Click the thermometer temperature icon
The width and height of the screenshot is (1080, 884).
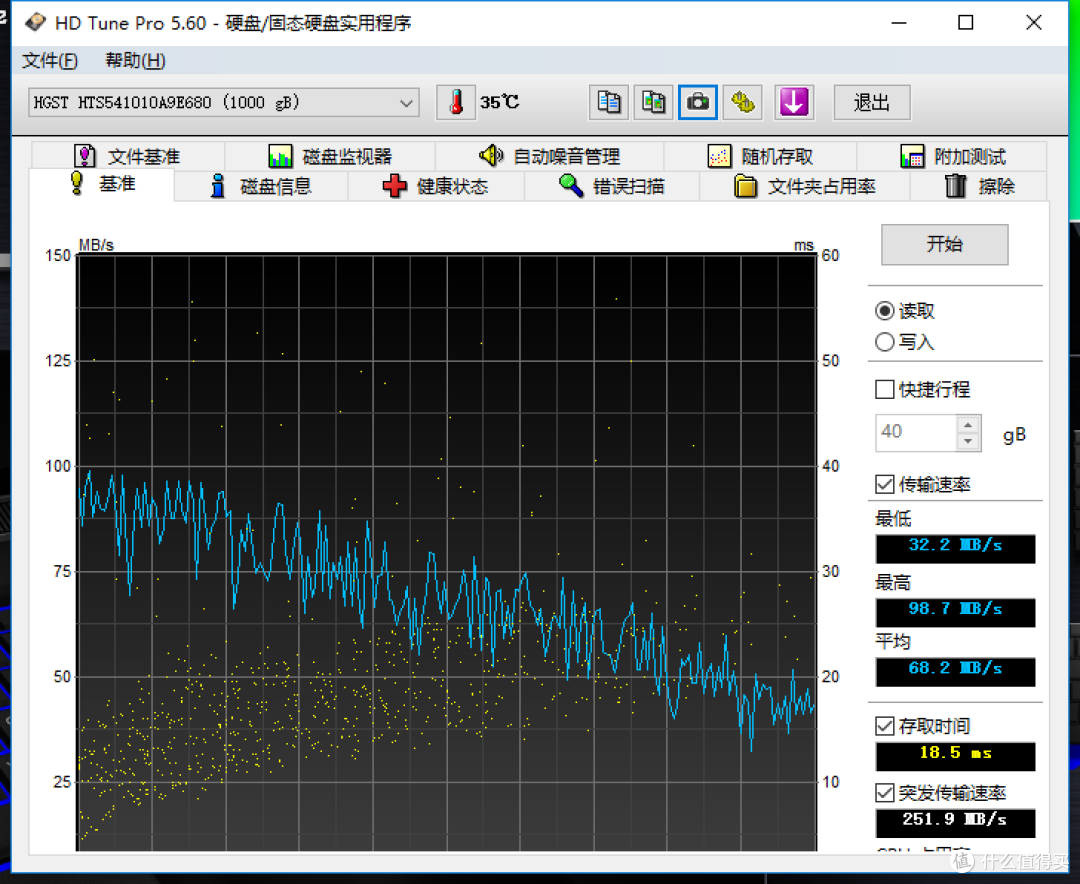pyautogui.click(x=456, y=103)
